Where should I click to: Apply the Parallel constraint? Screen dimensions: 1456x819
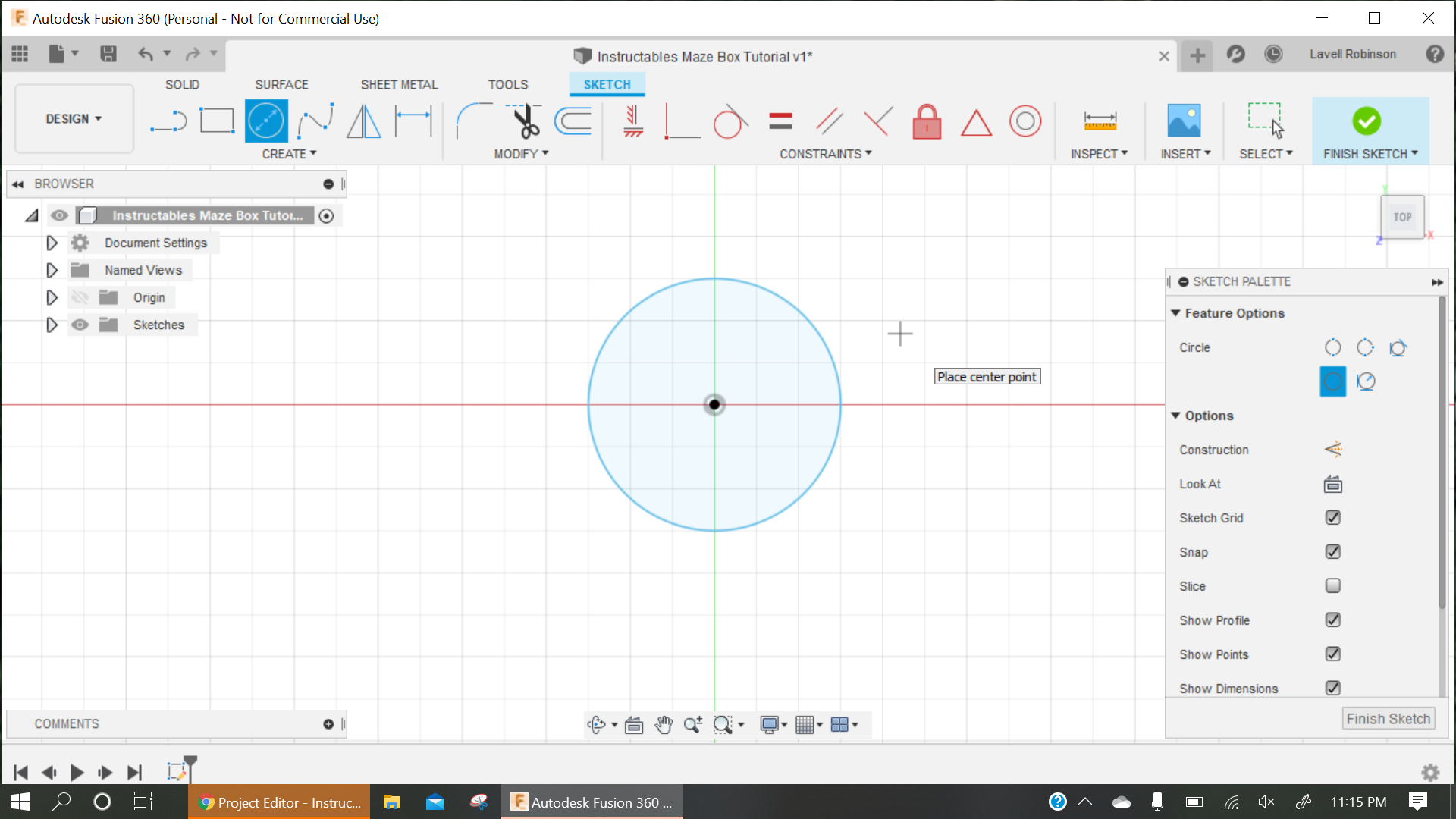(829, 121)
